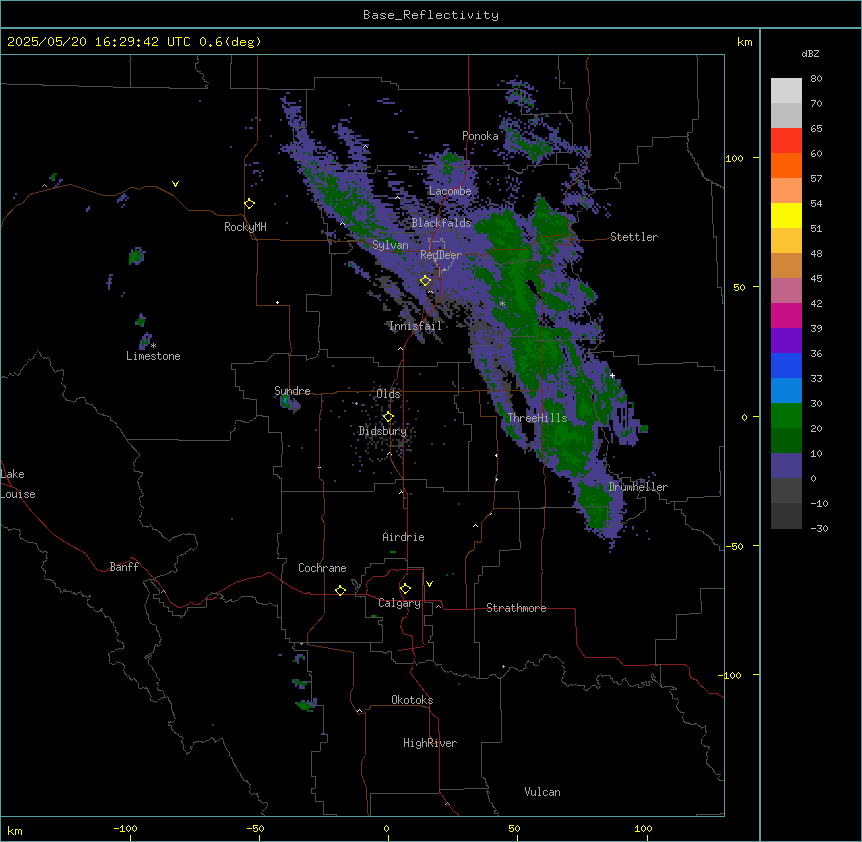The image size is (862, 842).
Task: Click the Airdrie label
Action: coord(403,537)
